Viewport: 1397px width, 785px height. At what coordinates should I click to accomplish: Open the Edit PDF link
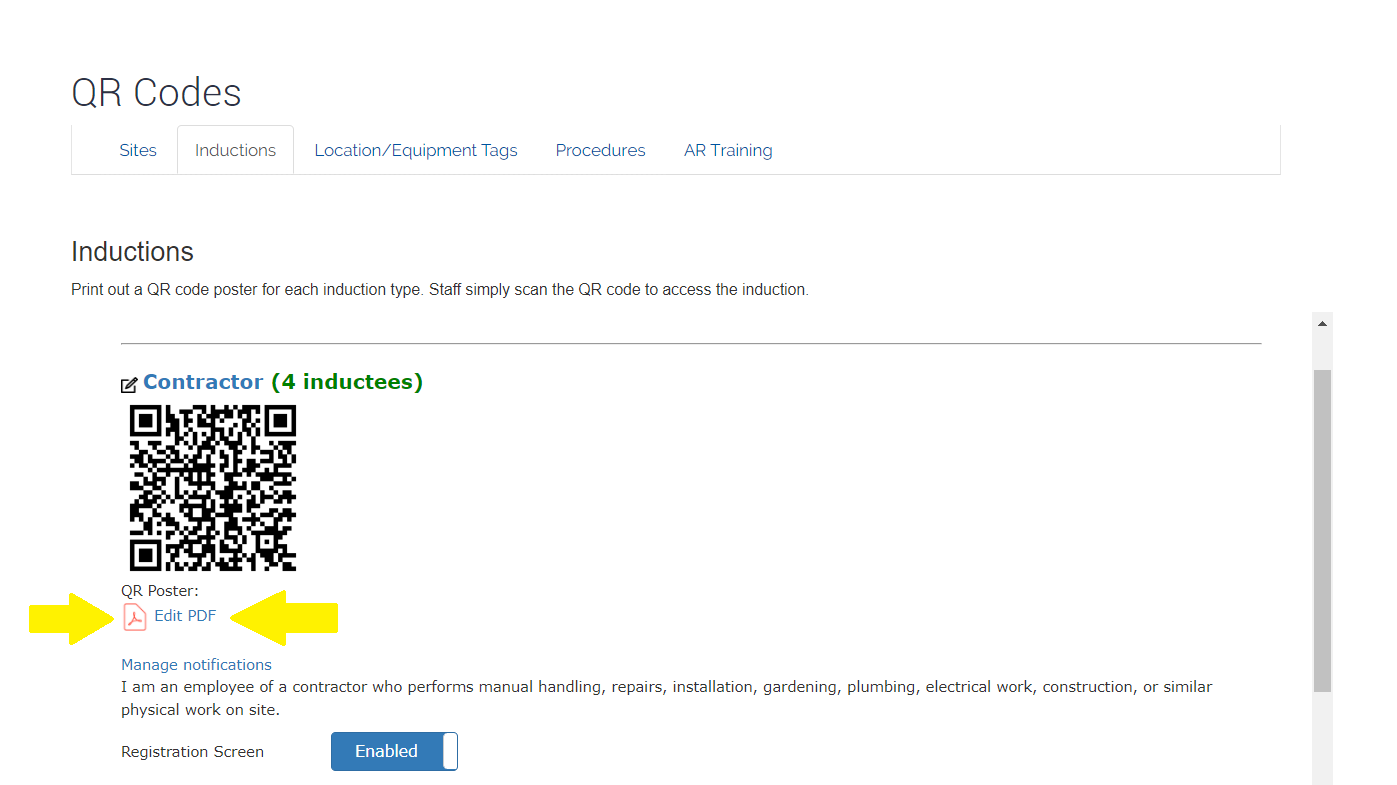point(185,616)
